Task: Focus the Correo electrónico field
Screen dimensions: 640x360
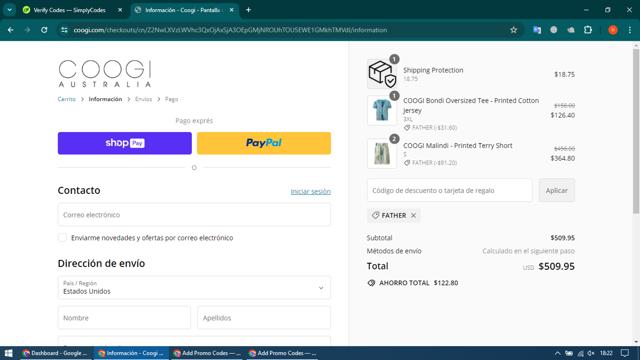Action: pyautogui.click(x=194, y=215)
